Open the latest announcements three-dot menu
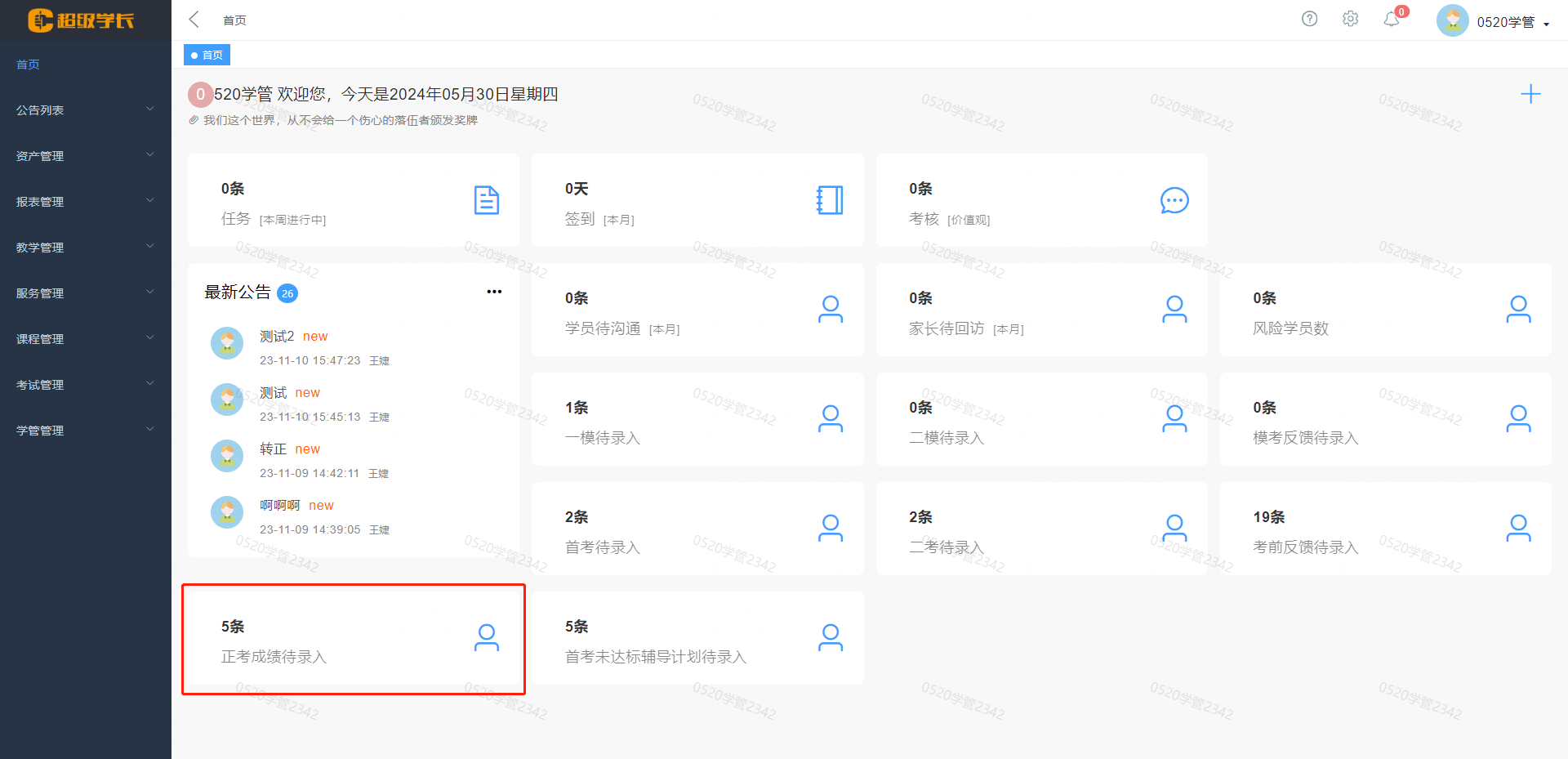The image size is (1568, 759). (x=494, y=292)
